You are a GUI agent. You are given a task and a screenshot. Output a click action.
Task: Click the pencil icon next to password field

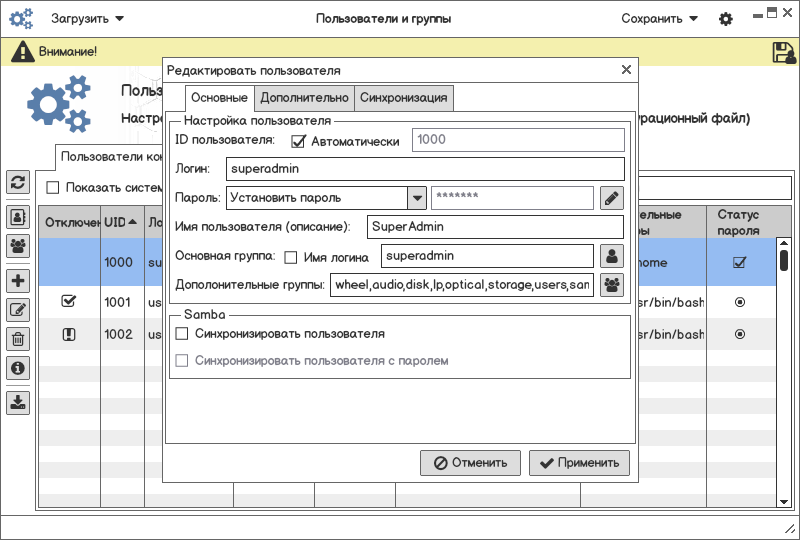612,198
